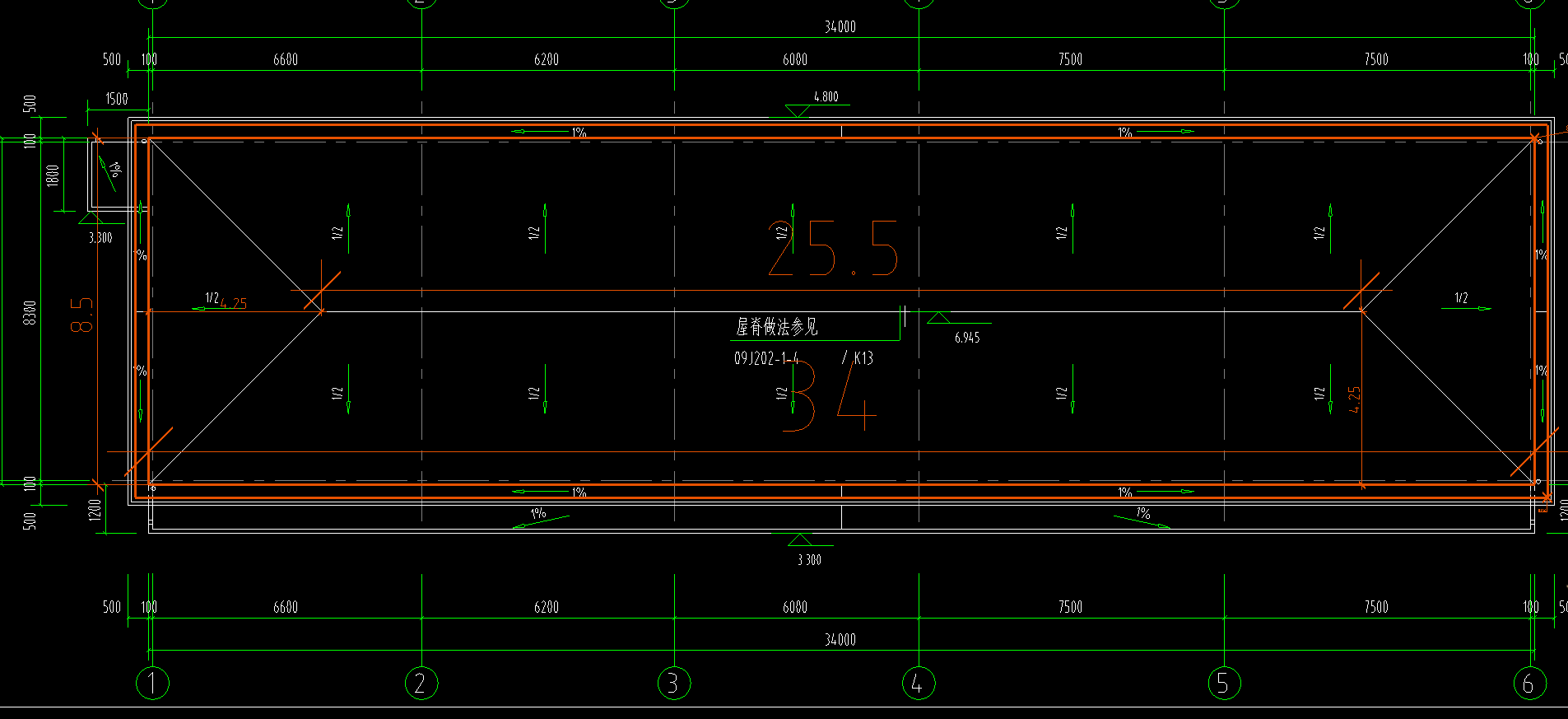Pick the bottom 6600 dimension text
The width and height of the screenshot is (1568, 719).
(x=286, y=607)
